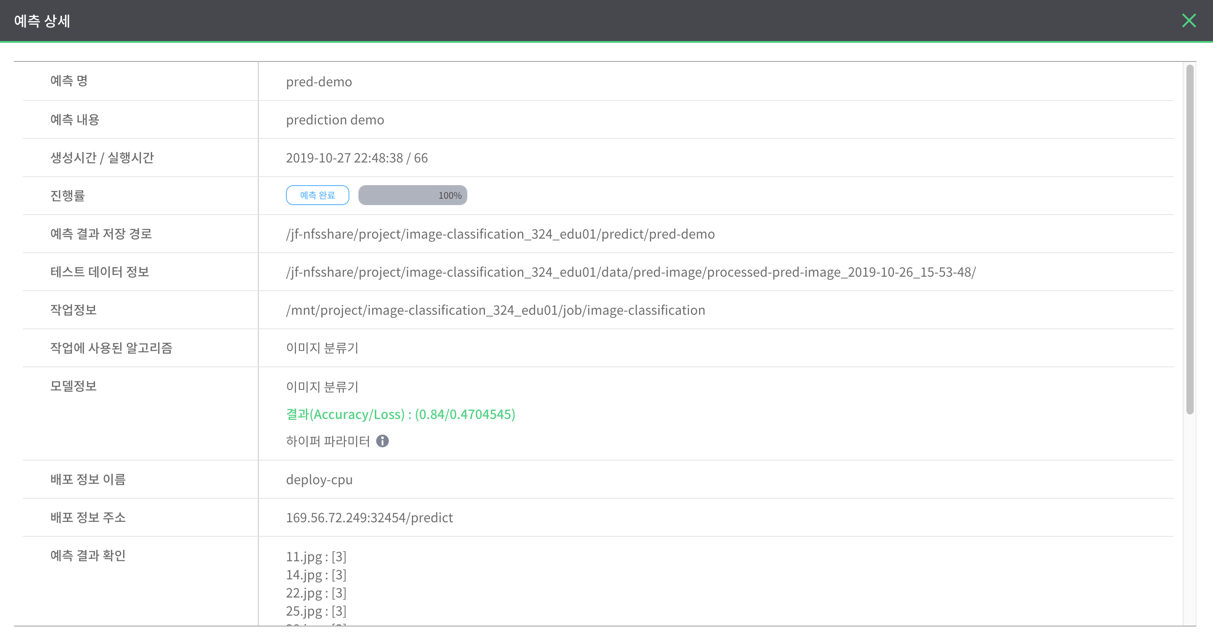Click the 예측 결과 확인 label
This screenshot has height=644, width=1213.
point(88,555)
